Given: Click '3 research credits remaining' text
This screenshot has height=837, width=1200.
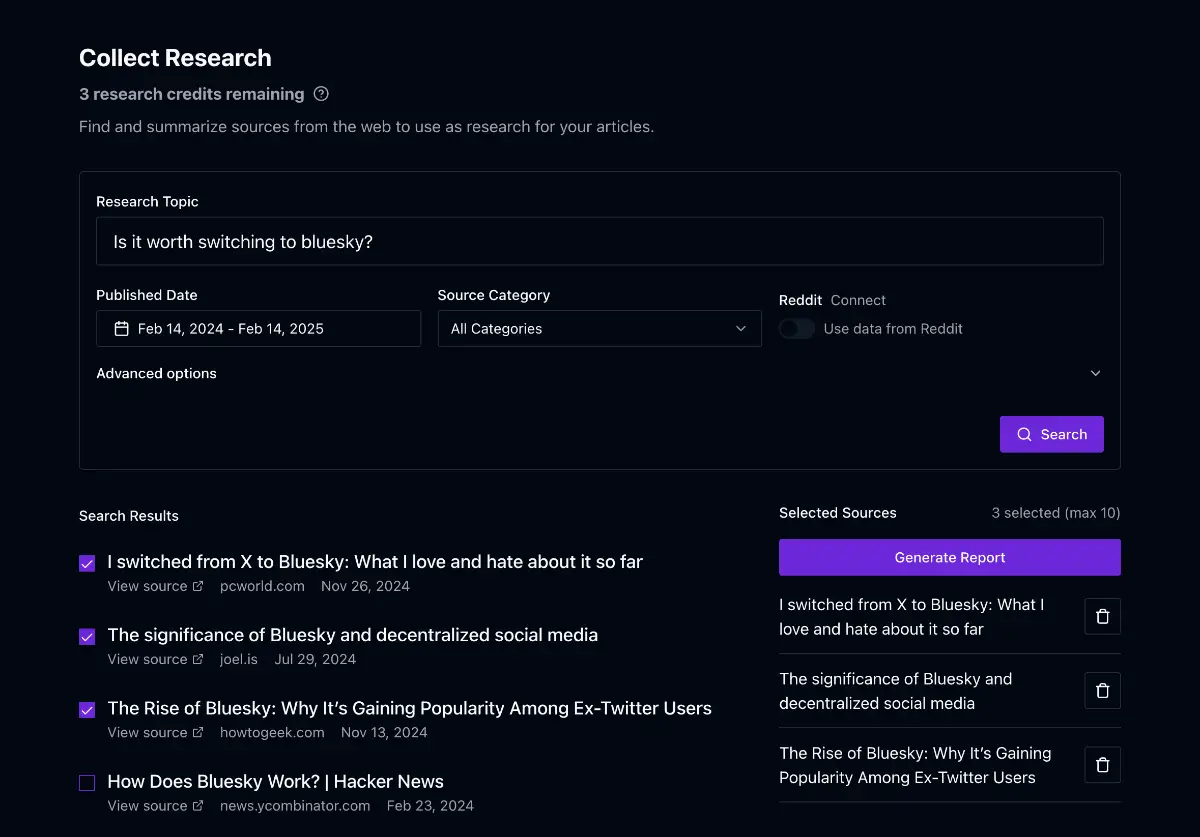Looking at the screenshot, I should [x=192, y=94].
